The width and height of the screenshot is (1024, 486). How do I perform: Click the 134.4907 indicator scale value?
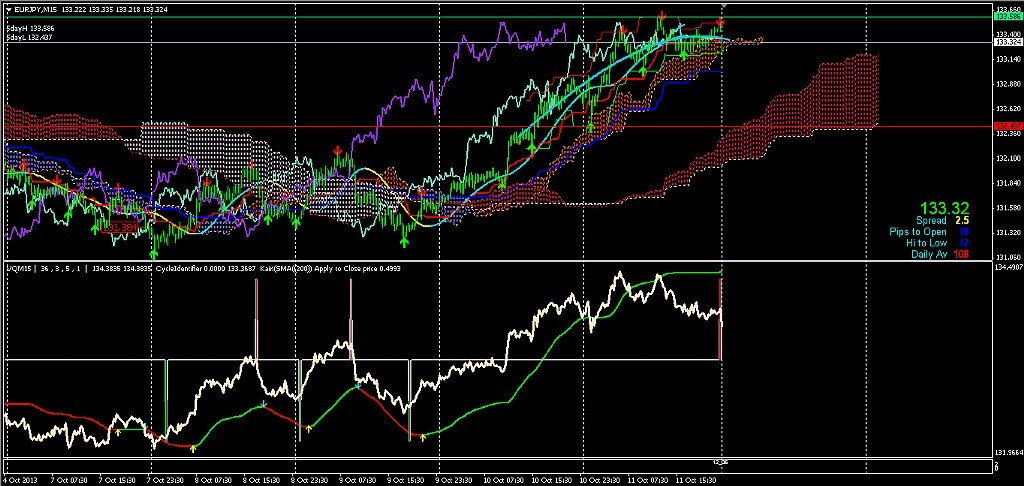[x=1008, y=267]
